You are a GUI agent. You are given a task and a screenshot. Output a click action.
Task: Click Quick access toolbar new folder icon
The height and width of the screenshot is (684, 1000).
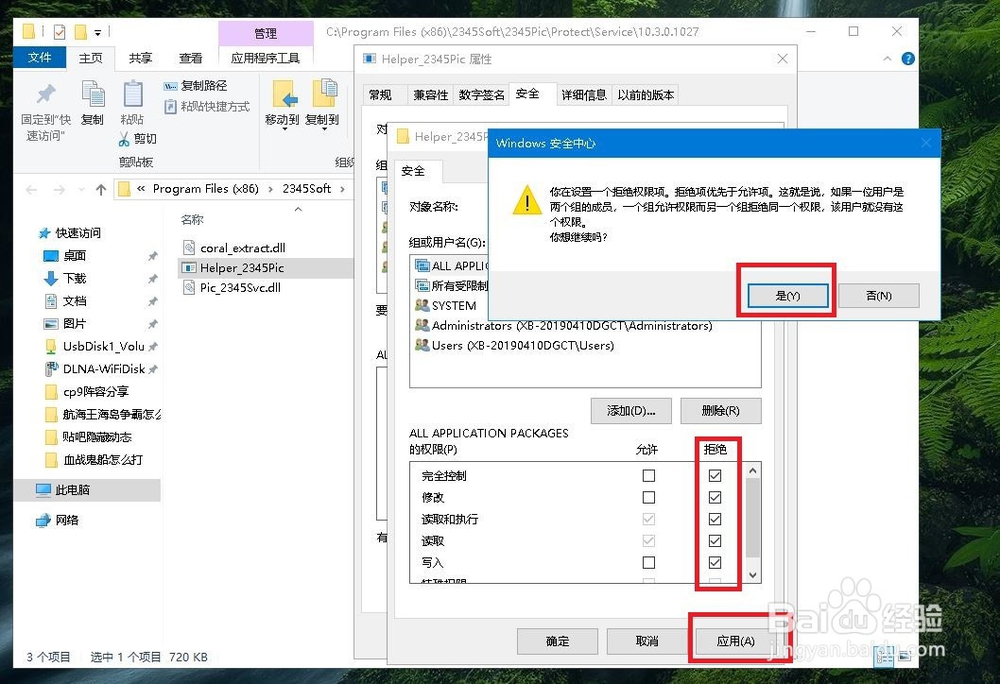click(x=80, y=31)
